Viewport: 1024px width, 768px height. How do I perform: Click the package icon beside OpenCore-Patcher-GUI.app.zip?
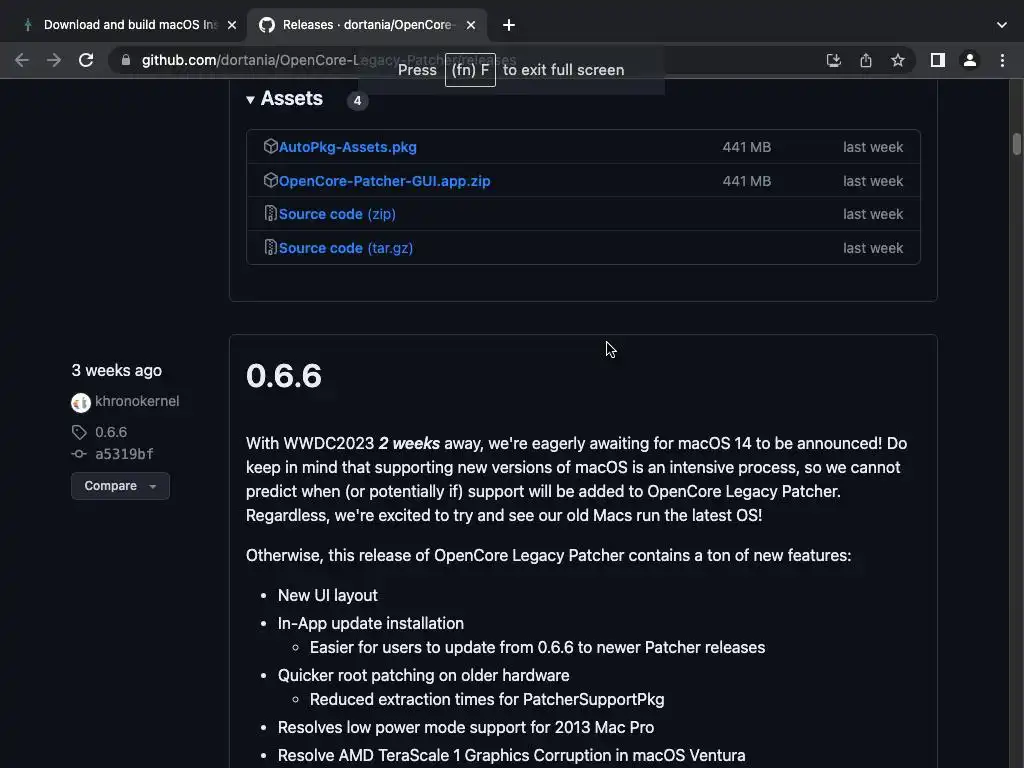[270, 180]
